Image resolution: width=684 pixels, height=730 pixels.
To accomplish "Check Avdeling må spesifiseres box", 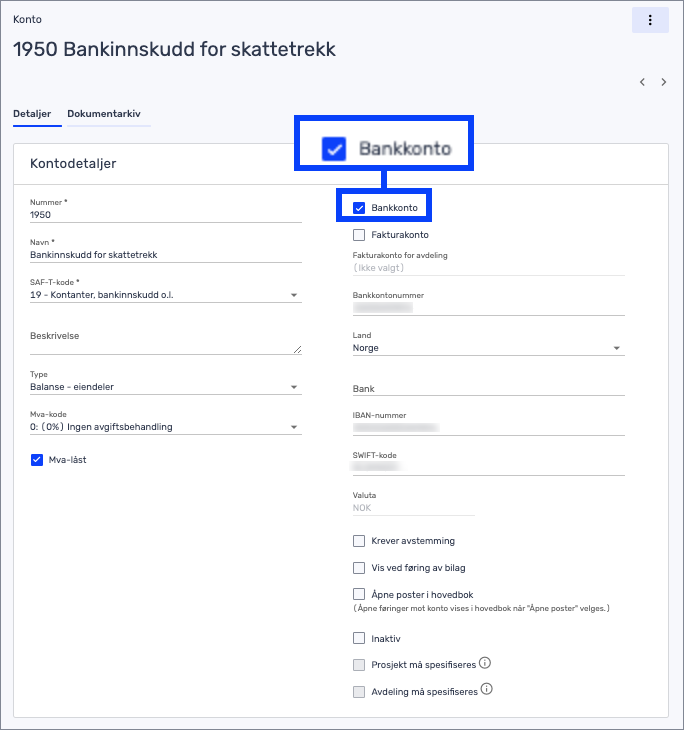I will [x=359, y=692].
